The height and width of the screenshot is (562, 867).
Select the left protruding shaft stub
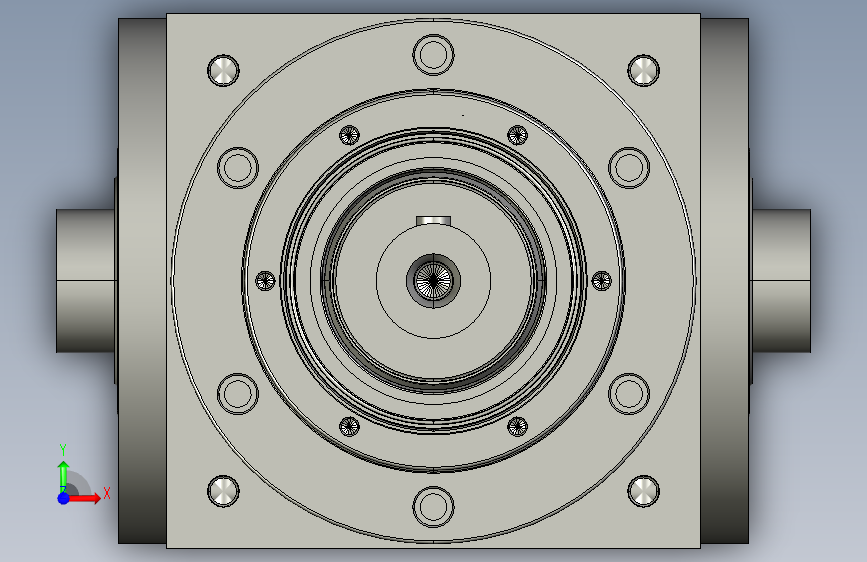86,281
